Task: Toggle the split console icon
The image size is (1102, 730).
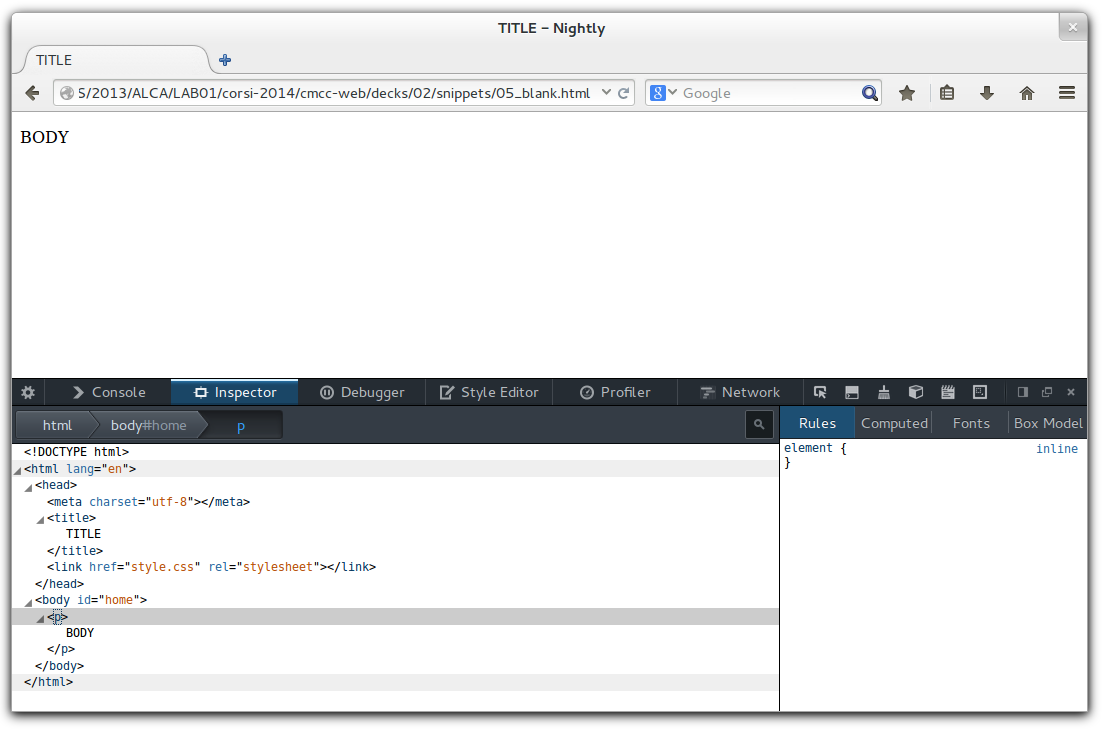Action: 852,392
